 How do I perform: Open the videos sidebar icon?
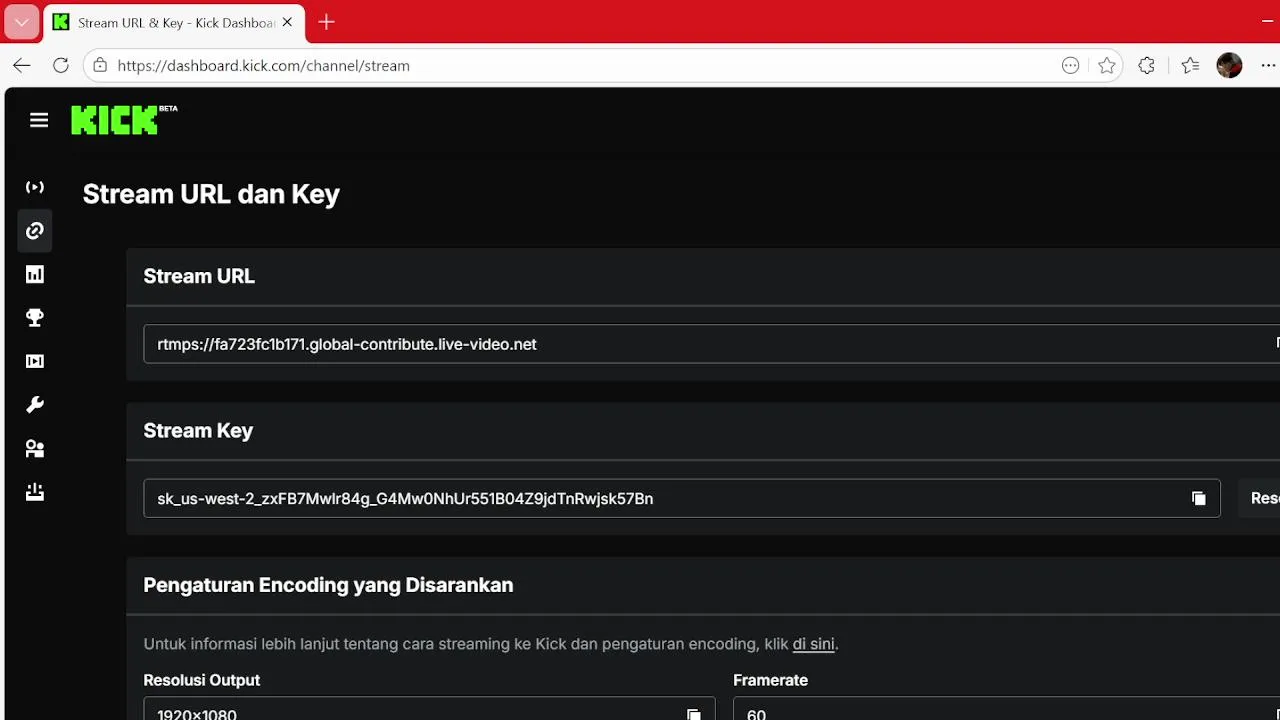(x=35, y=361)
